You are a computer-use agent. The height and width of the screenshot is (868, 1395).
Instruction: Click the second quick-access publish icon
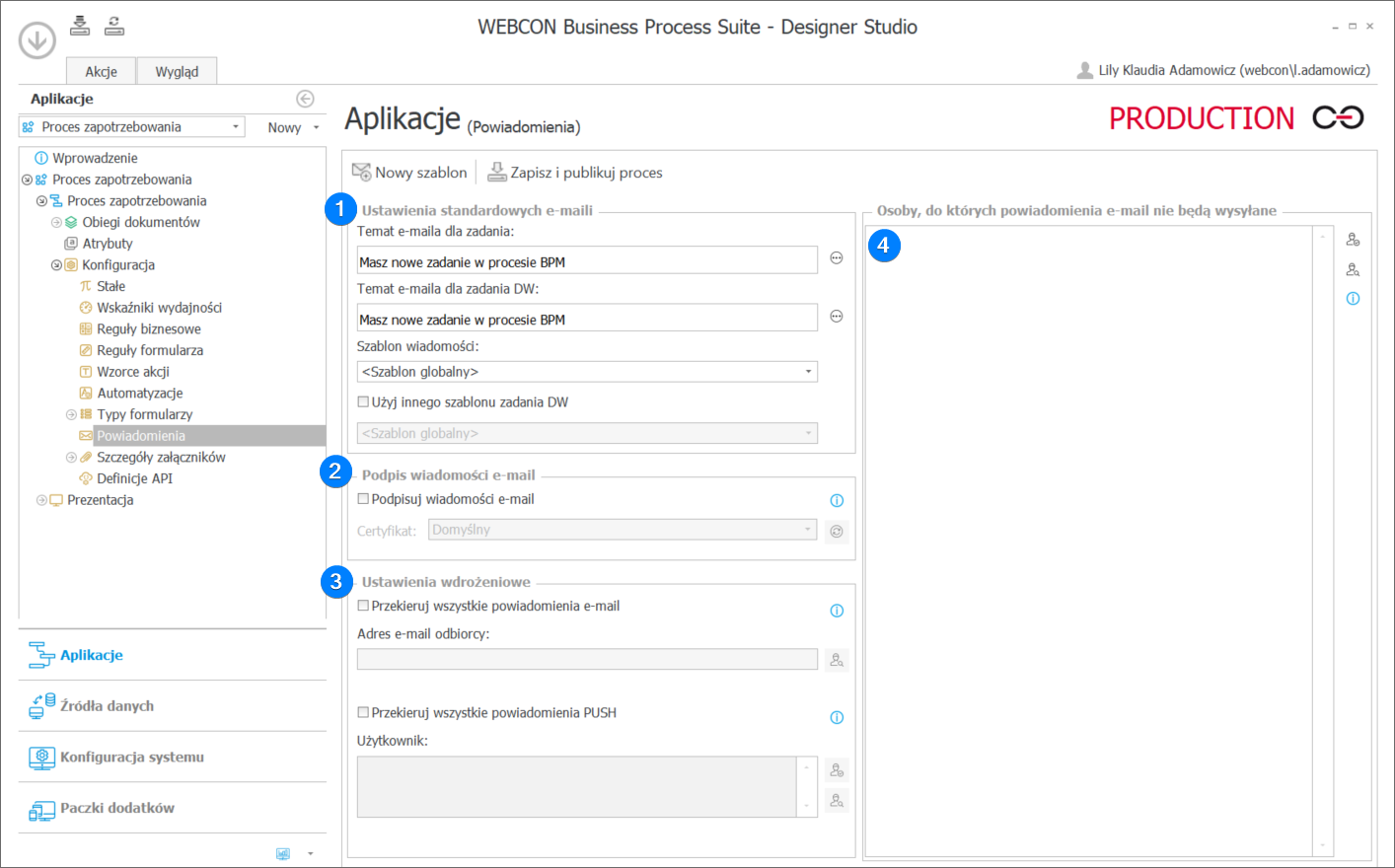(x=114, y=26)
